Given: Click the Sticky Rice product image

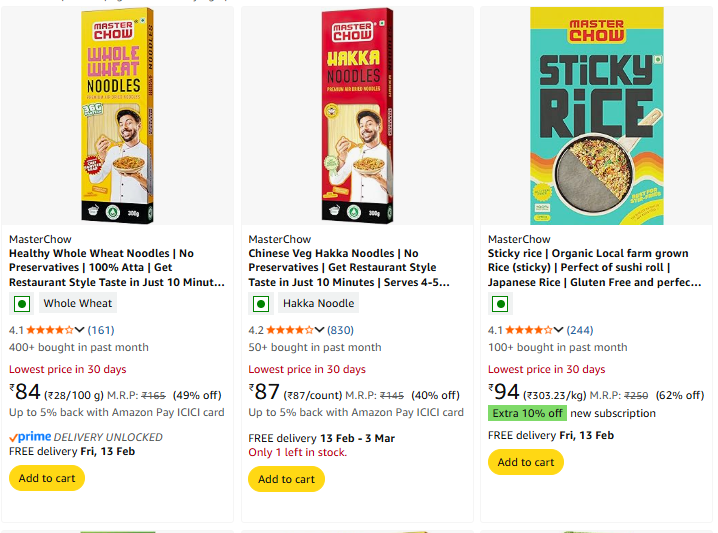Looking at the screenshot, I should coord(595,115).
